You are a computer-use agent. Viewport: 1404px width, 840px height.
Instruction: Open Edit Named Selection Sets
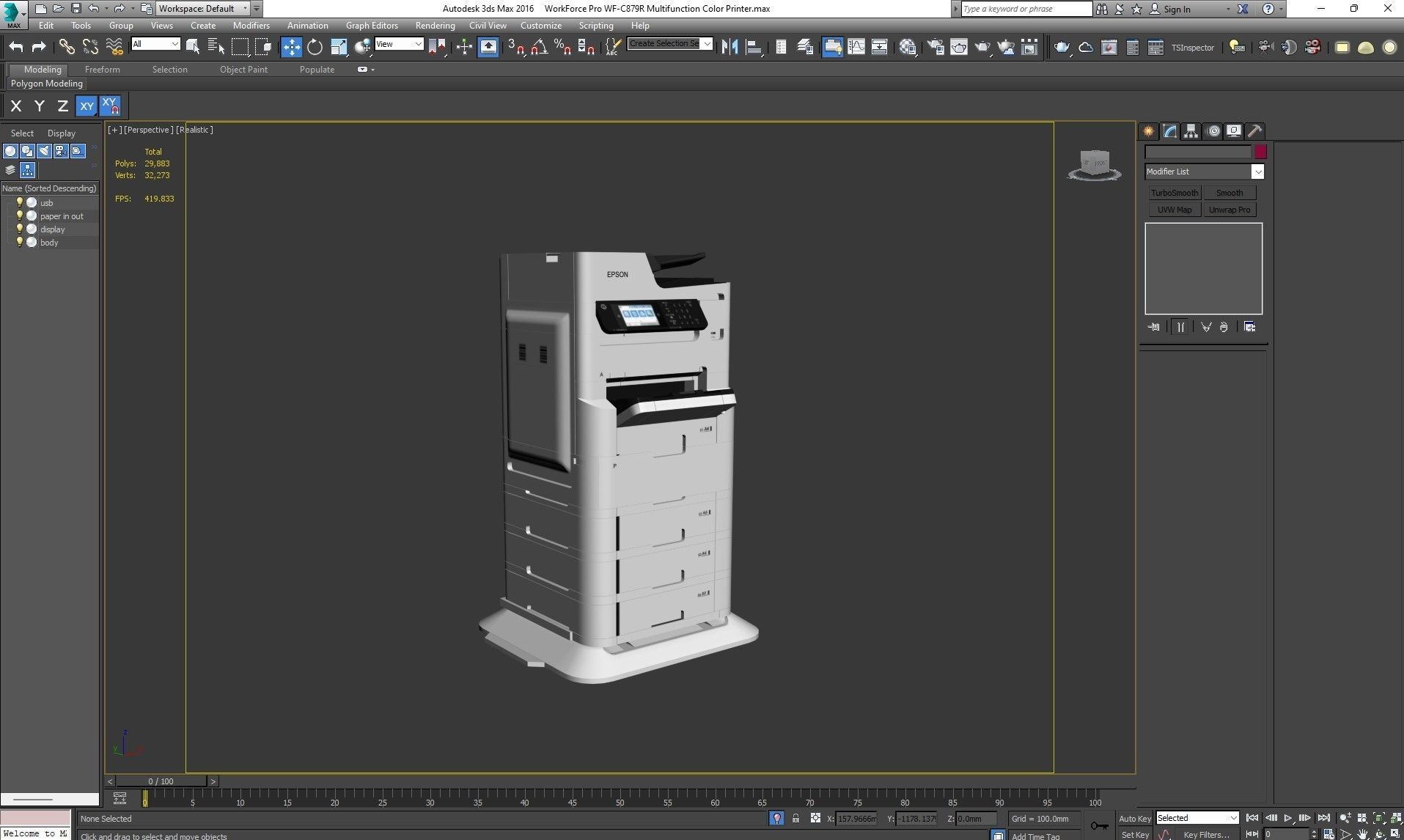pos(613,47)
